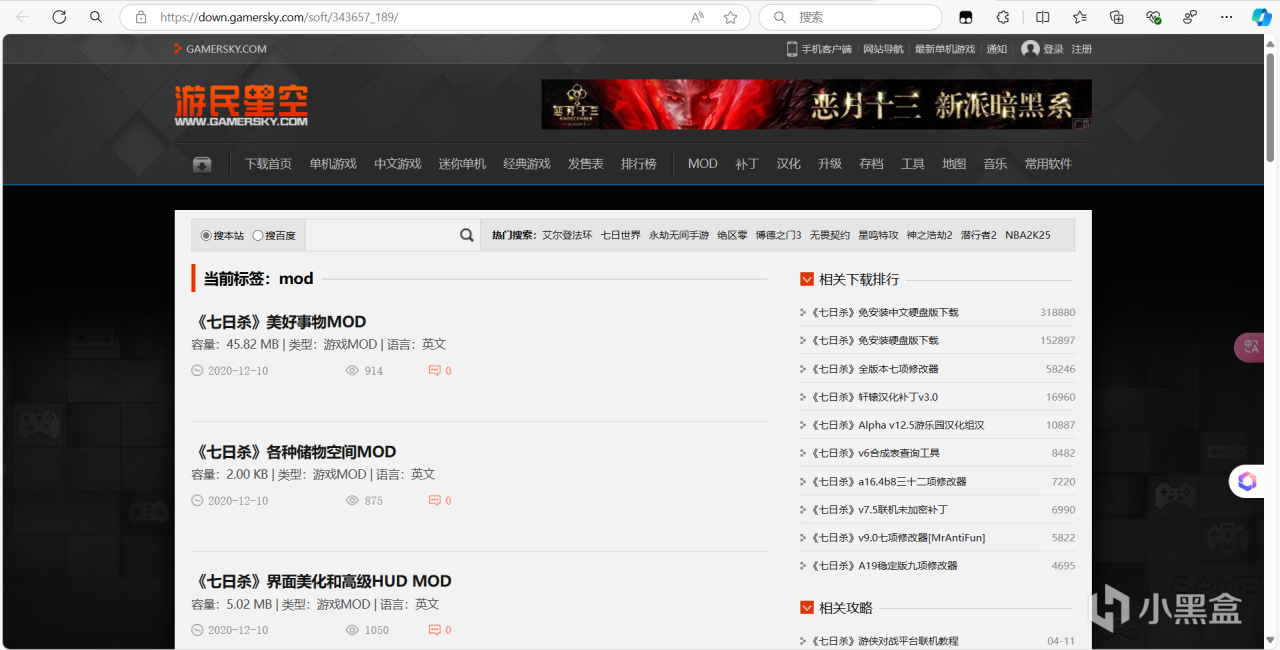Click the GAMERSKY.COM top logo
The image size is (1280, 650).
[x=220, y=49]
